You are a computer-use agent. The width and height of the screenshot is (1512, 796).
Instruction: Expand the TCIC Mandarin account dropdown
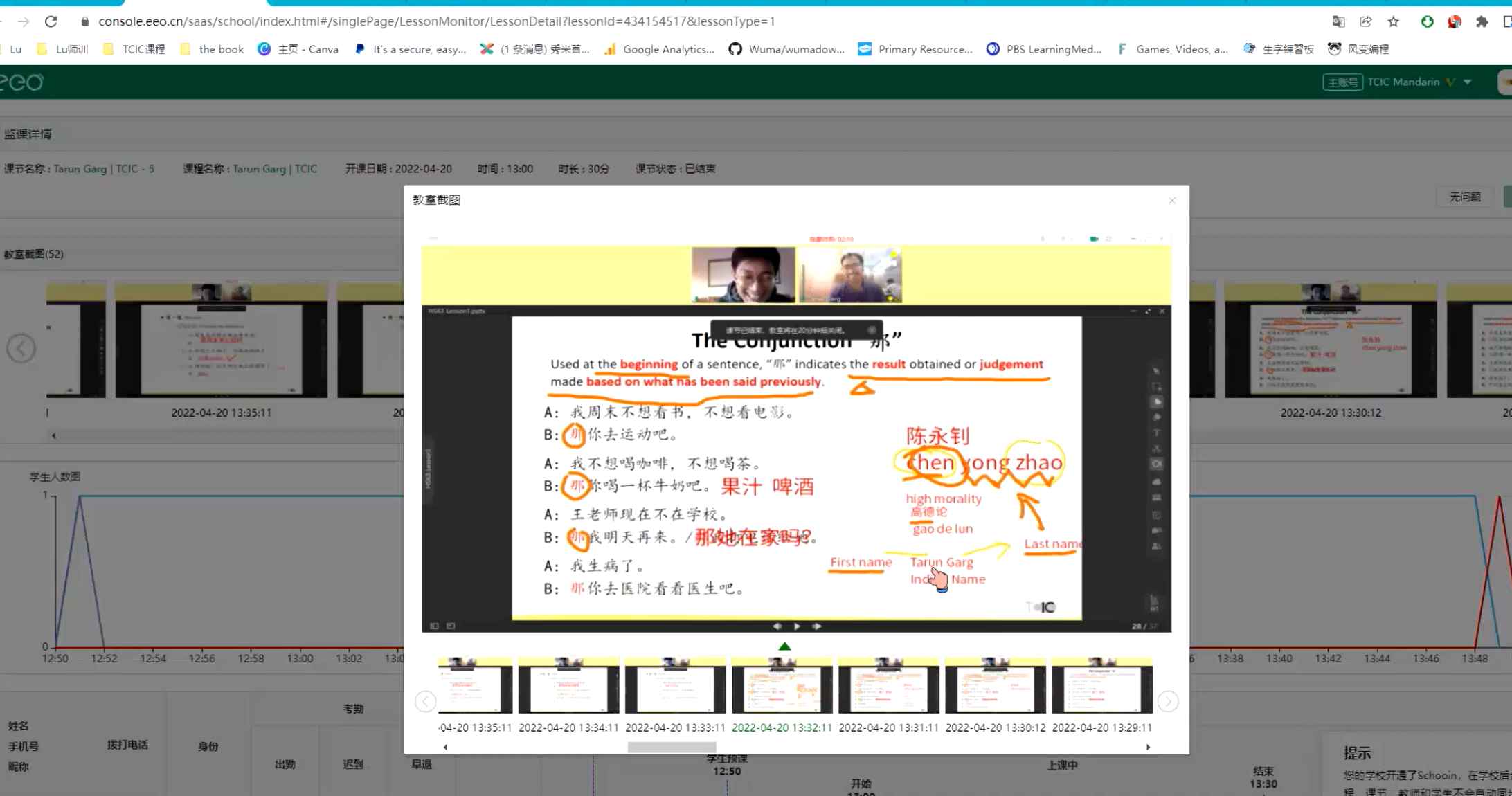[x=1467, y=82]
